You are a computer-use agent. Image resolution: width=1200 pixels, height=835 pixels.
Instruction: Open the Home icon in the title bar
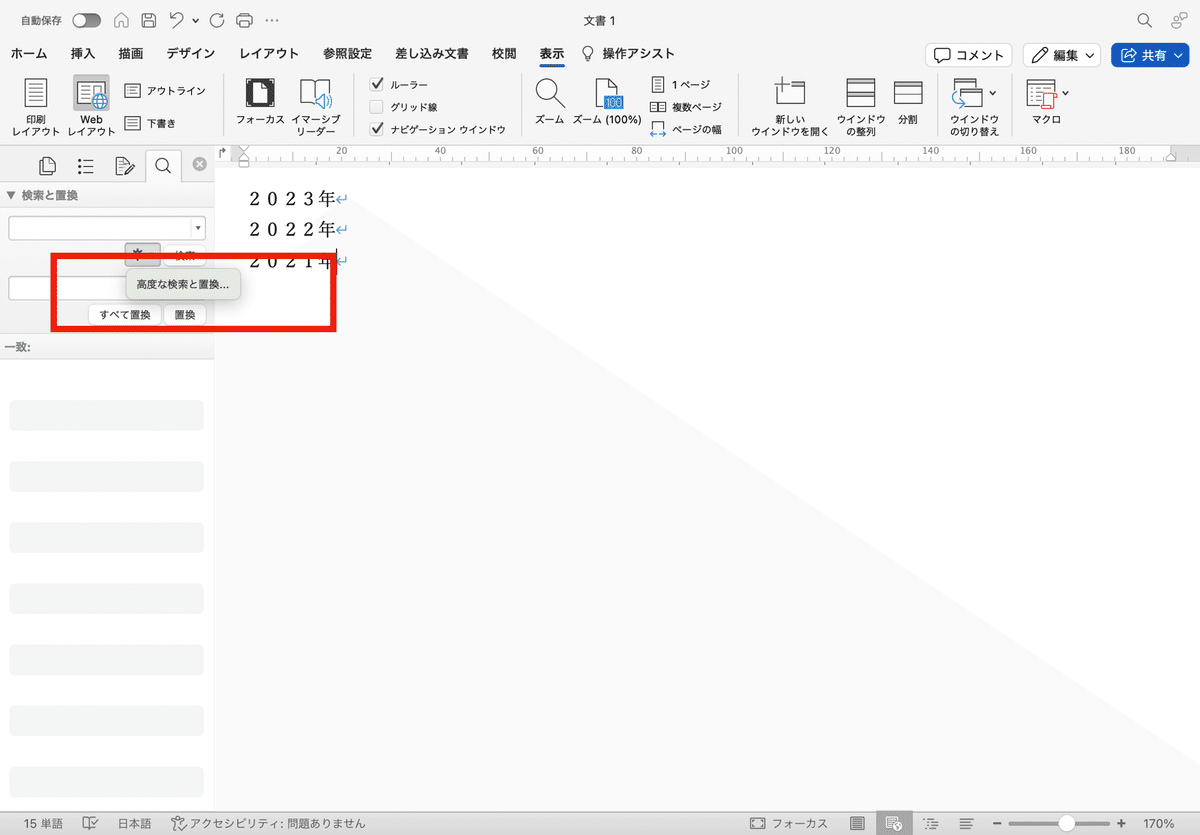[121, 20]
